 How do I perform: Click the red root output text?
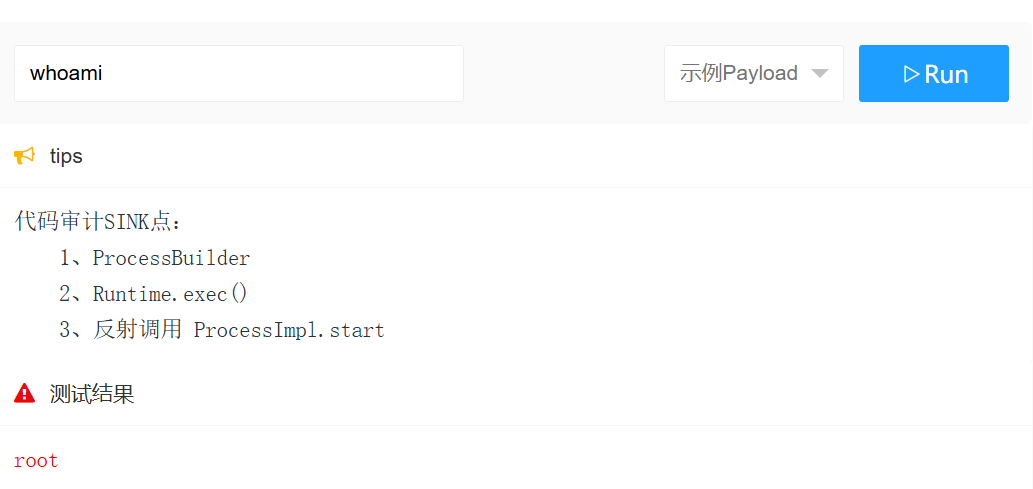pyautogui.click(x=36, y=461)
